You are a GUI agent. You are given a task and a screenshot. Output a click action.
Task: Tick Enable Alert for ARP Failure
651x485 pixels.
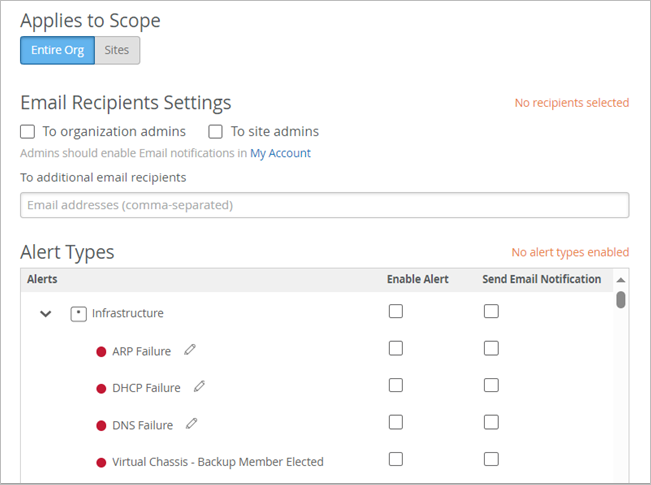(396, 348)
